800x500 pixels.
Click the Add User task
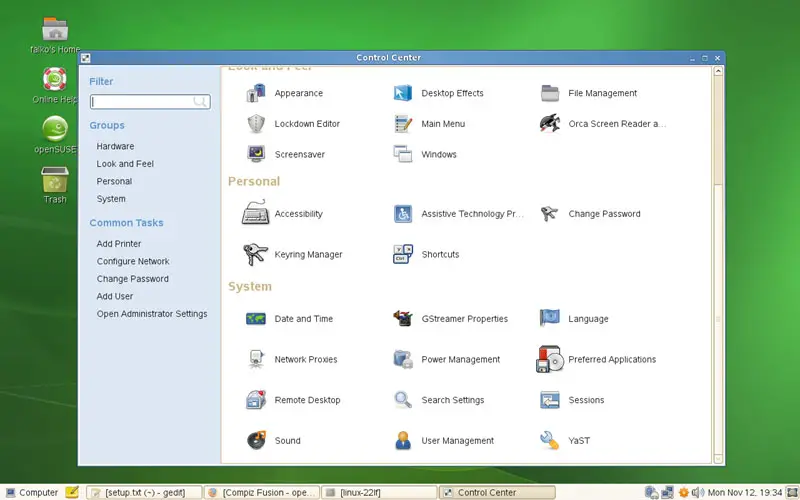[115, 296]
